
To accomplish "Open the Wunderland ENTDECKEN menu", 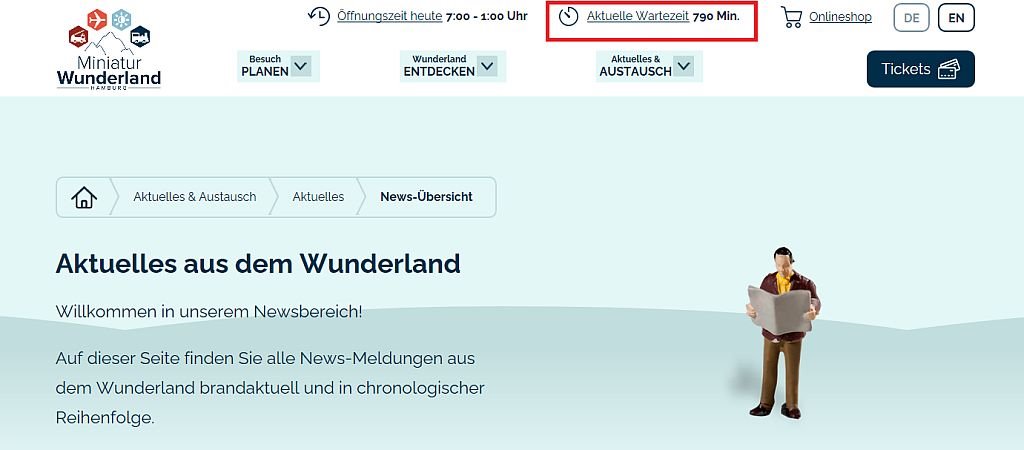I will (439, 66).
